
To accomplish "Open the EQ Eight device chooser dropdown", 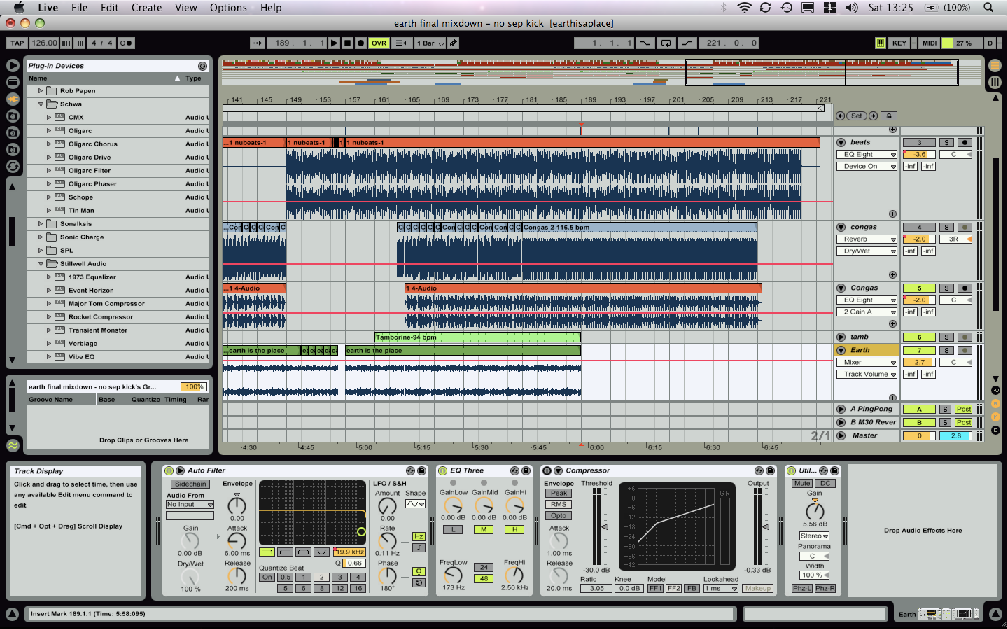I will [x=865, y=155].
